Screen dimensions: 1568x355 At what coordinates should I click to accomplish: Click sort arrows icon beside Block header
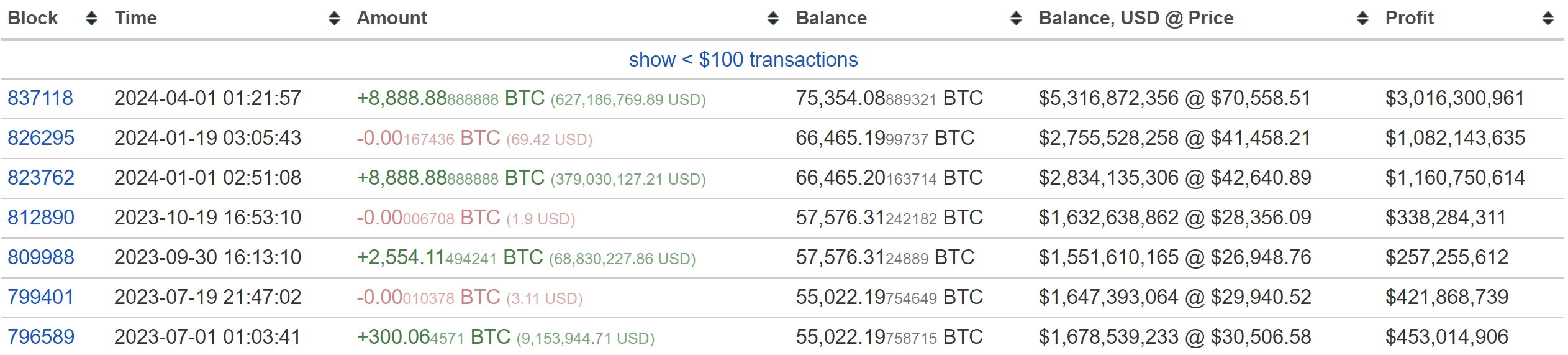click(91, 19)
